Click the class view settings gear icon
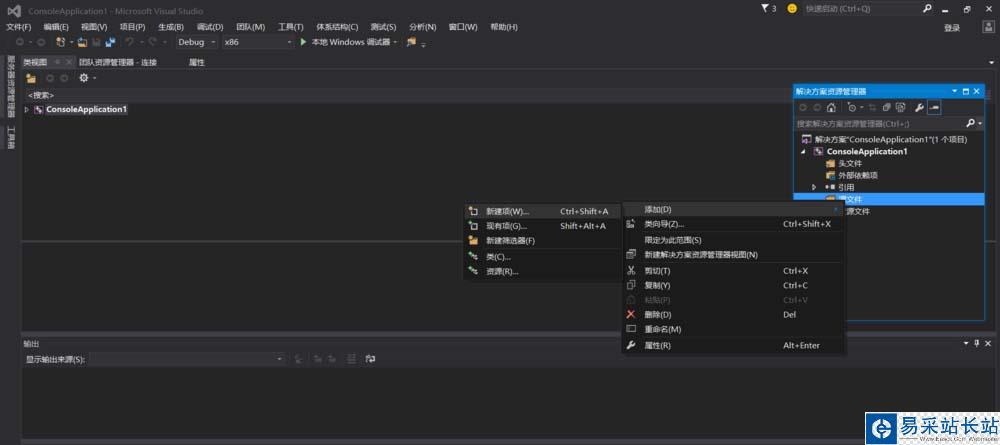The height and width of the screenshot is (445, 1000). tap(84, 78)
